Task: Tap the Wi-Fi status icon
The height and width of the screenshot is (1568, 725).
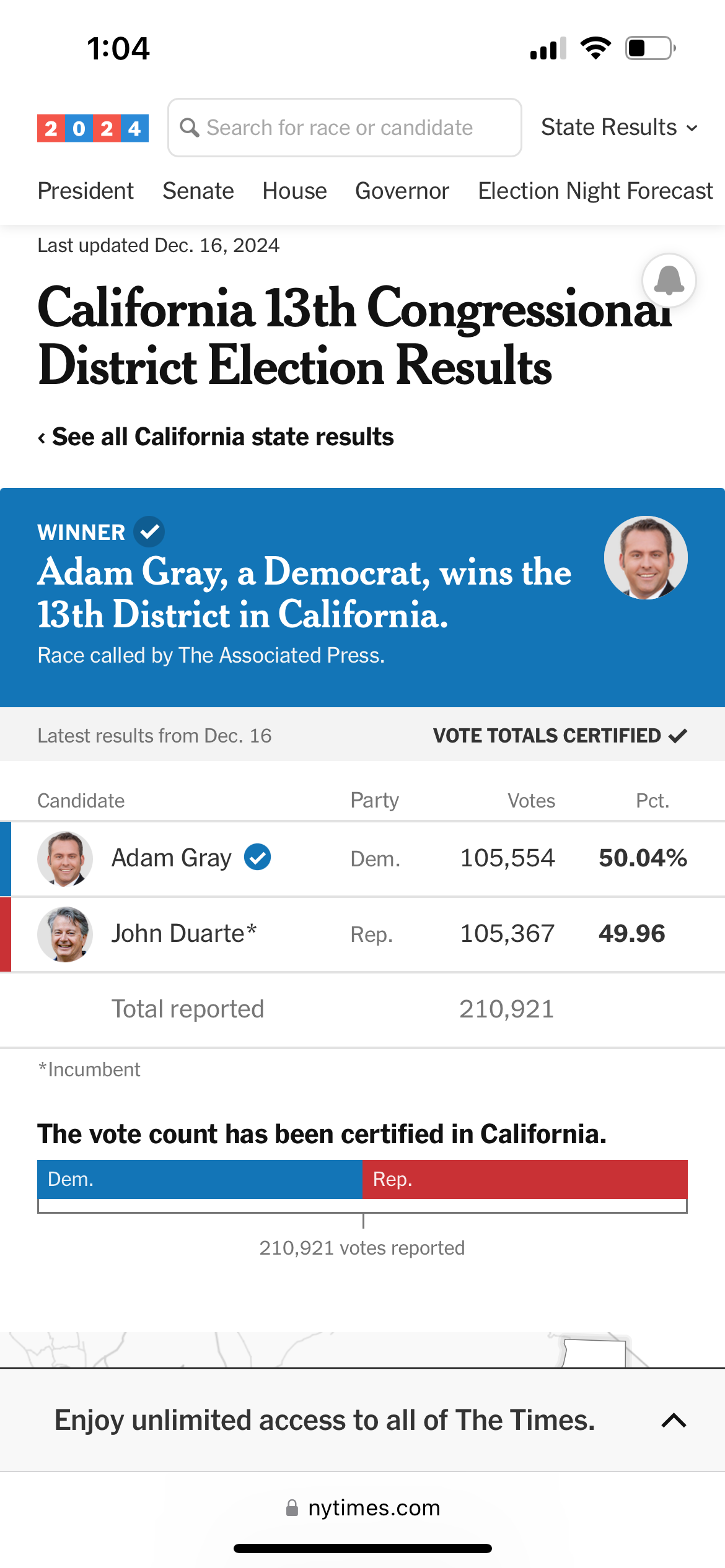Action: coord(595,48)
